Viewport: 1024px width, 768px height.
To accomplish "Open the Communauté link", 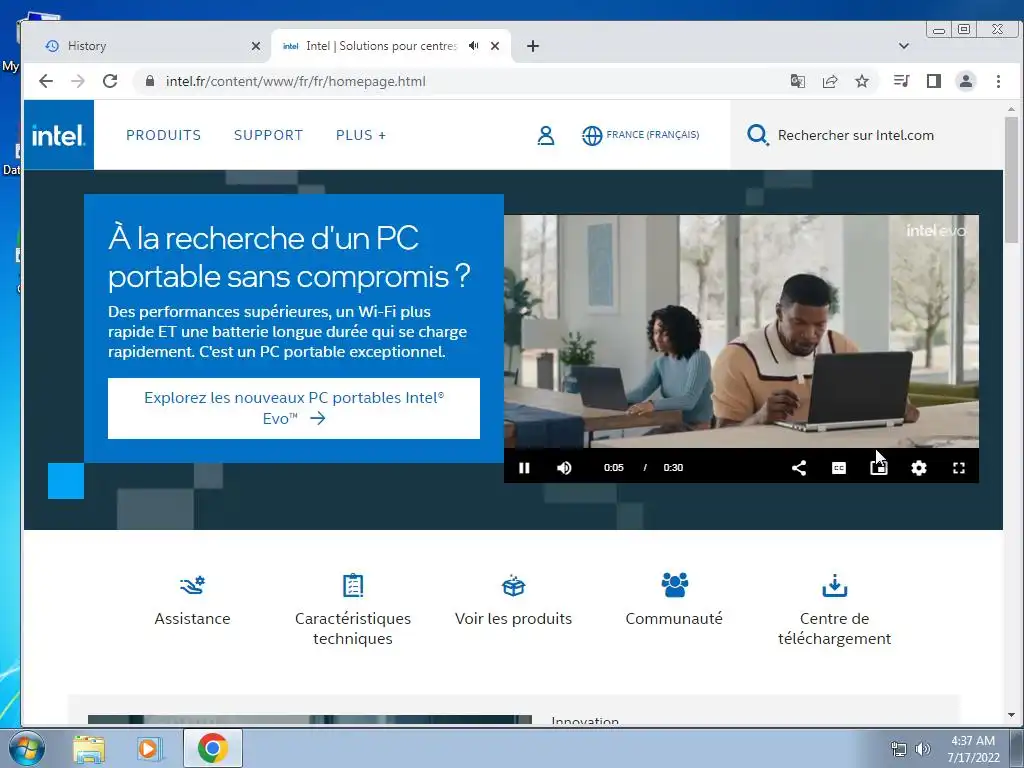I will coord(674,618).
